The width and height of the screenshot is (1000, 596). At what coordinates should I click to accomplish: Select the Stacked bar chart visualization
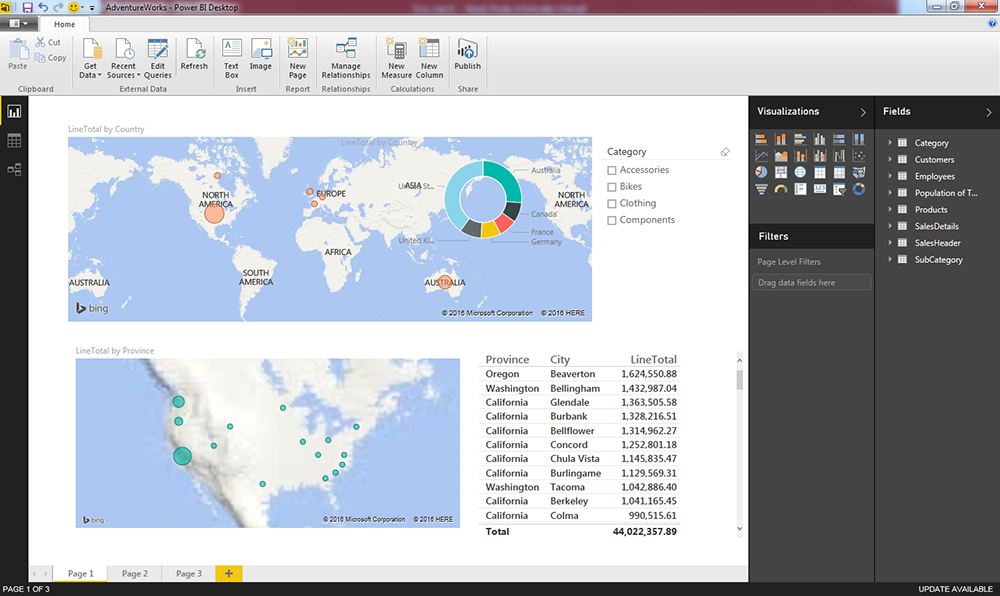point(761,140)
